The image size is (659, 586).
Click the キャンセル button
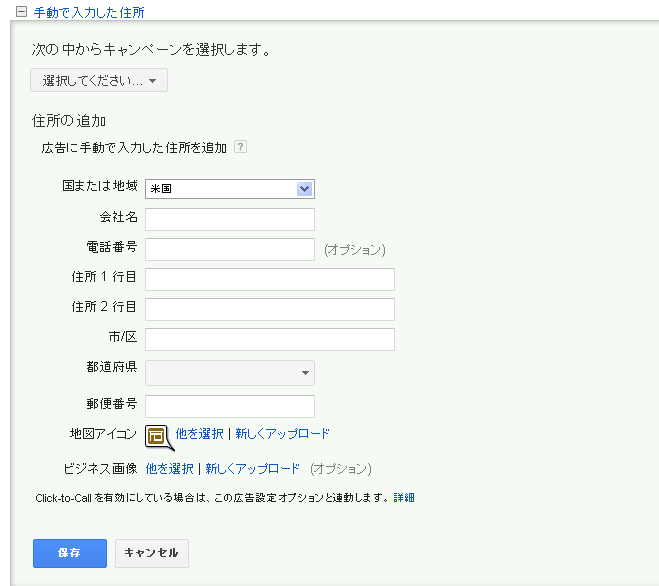pos(152,553)
